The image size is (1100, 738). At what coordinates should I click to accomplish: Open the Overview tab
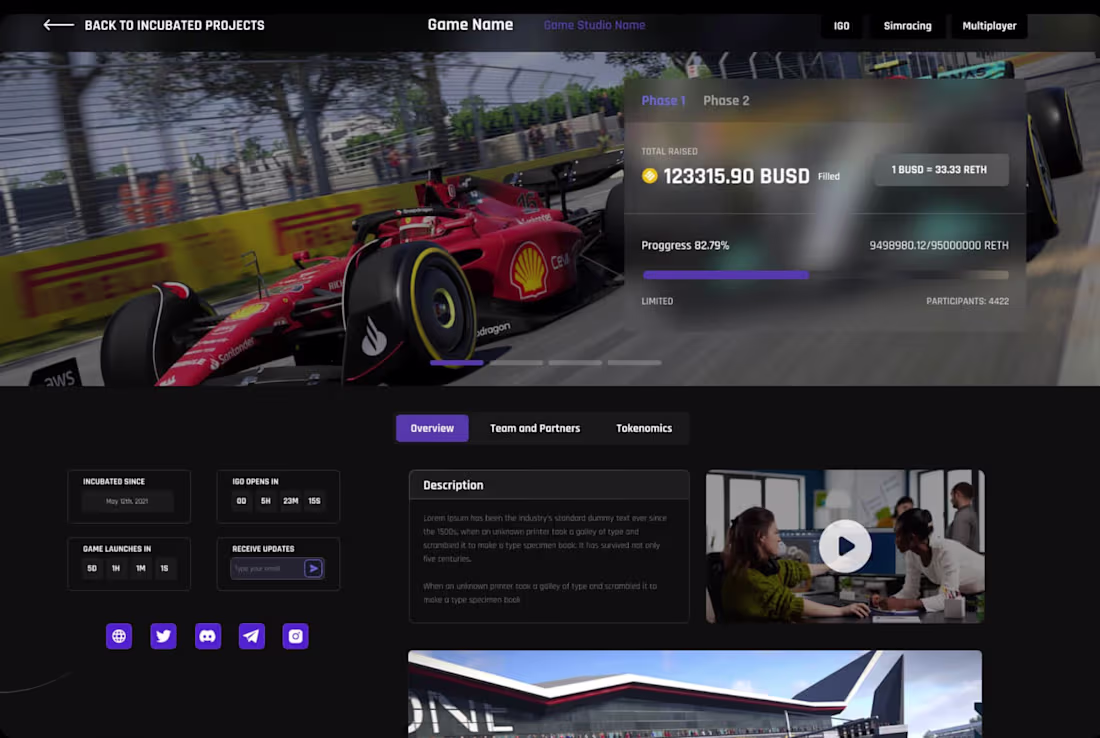[432, 428]
